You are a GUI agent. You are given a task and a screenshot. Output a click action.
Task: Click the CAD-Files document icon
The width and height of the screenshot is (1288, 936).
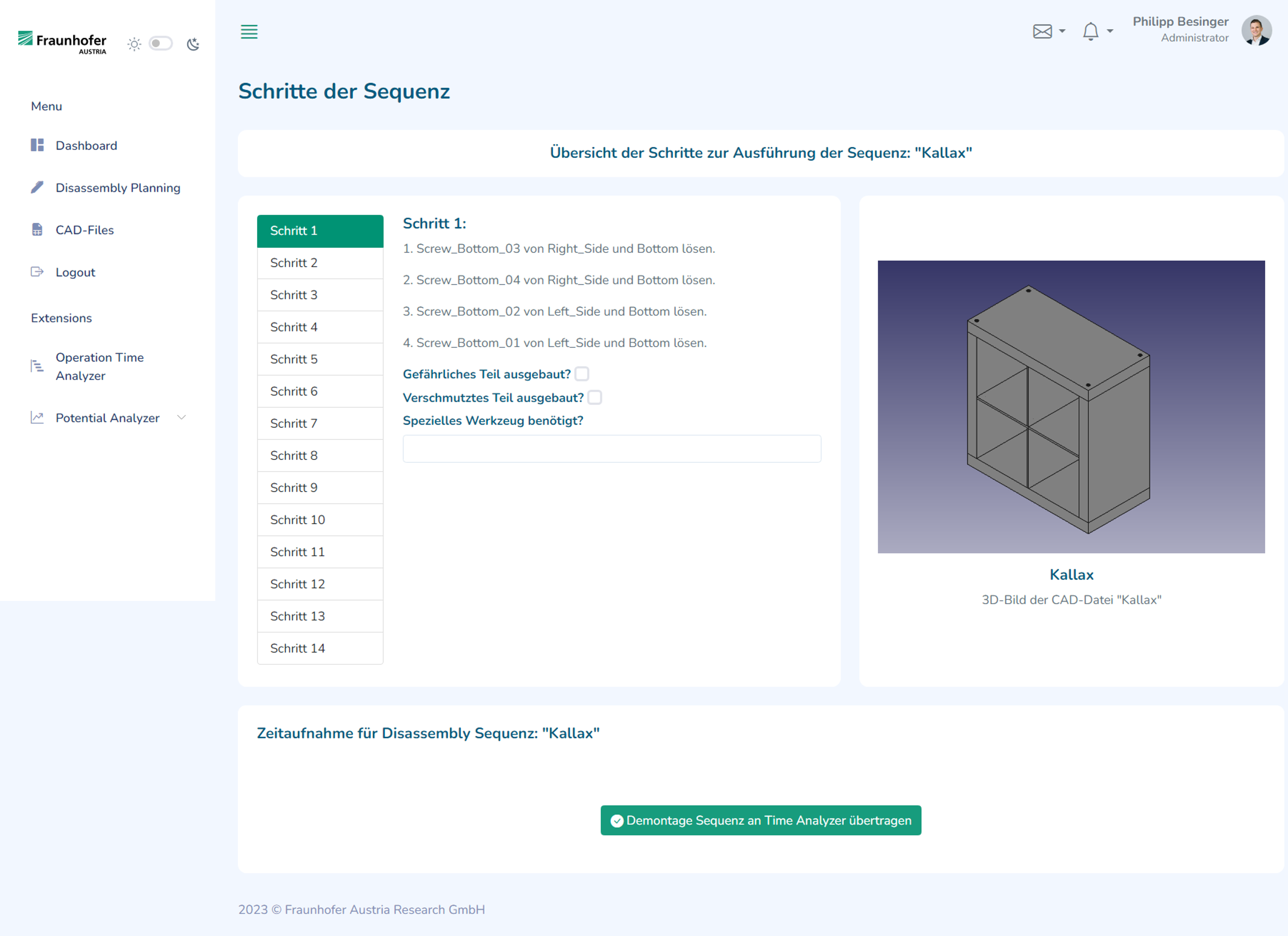pos(37,230)
